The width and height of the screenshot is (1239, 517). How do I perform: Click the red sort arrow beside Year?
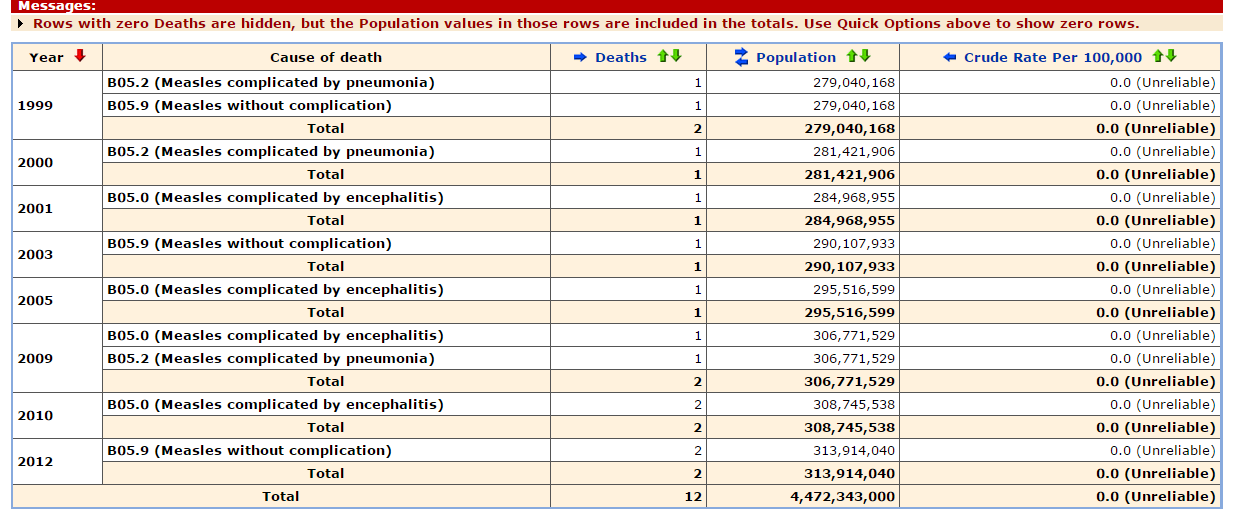coord(80,56)
